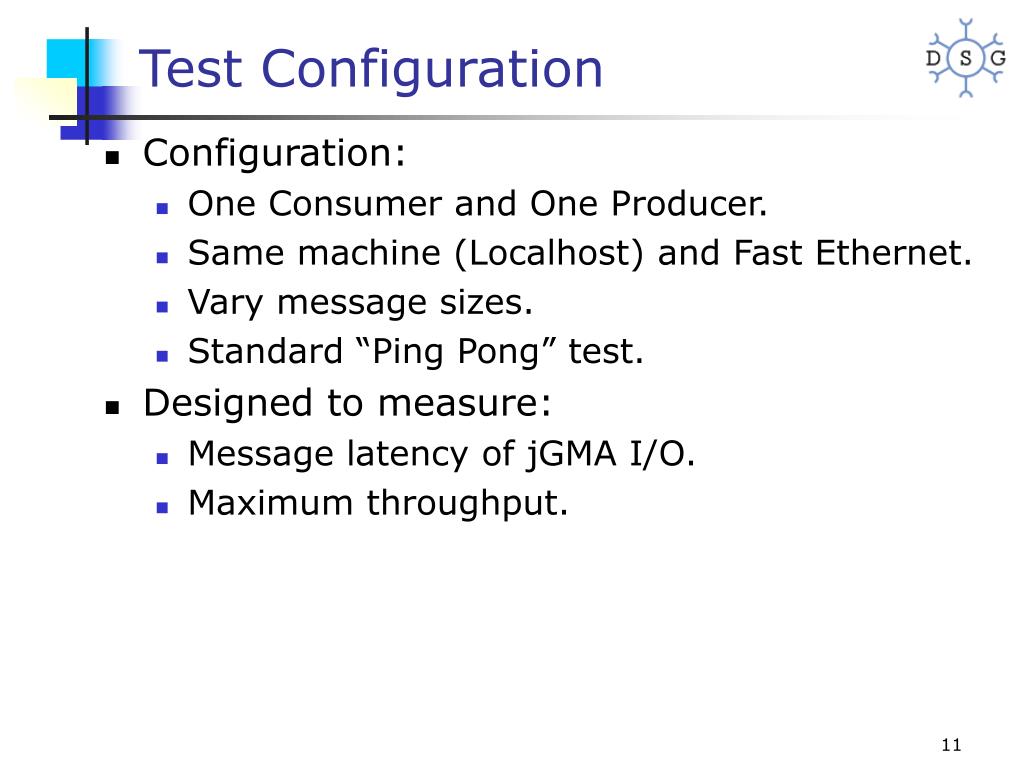Click the Designed to measure: heading
The image size is (1024, 768).
click(x=347, y=404)
